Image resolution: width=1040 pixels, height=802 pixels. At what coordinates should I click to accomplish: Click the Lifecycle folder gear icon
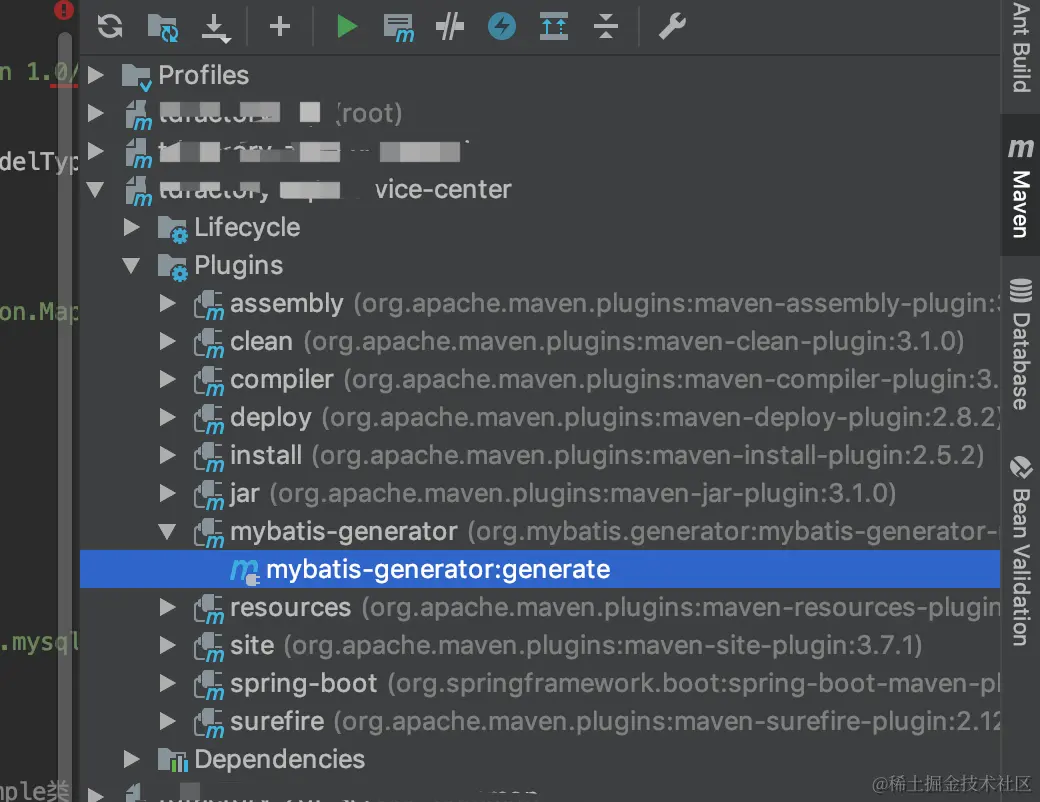pyautogui.click(x=172, y=230)
